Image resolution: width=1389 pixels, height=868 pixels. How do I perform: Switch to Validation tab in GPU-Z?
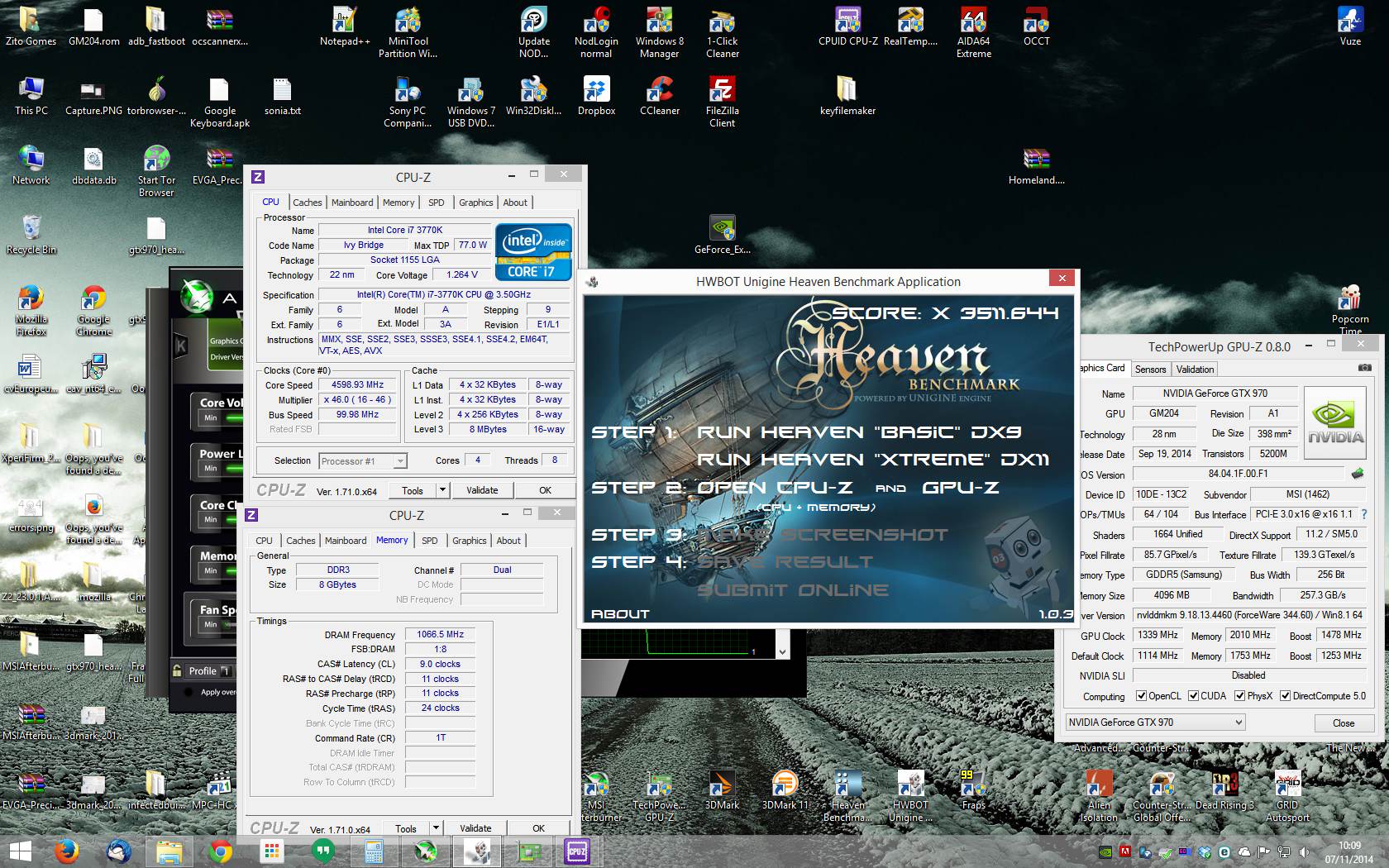coord(1196,370)
